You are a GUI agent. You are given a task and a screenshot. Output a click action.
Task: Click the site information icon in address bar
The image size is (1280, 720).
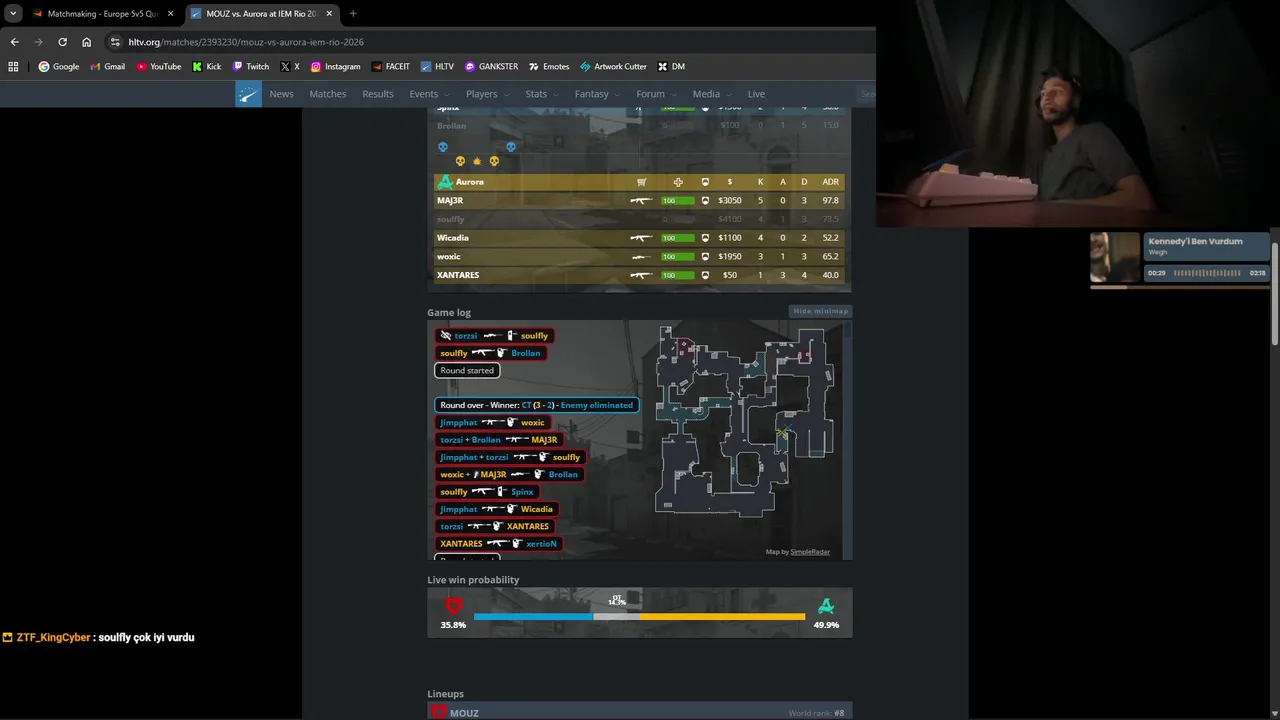click(x=115, y=42)
